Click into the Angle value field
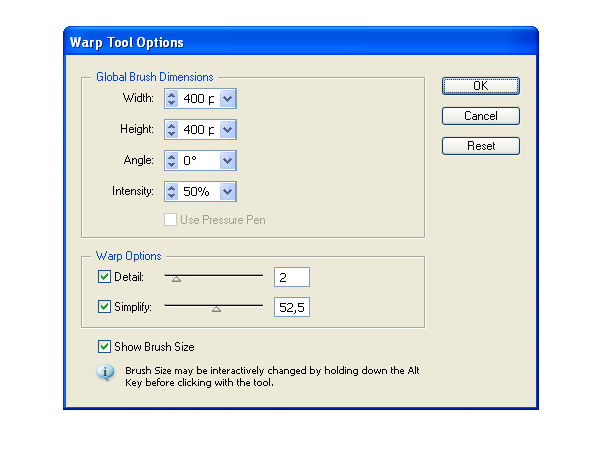Image resolution: width=600 pixels, height=450 pixels. (199, 161)
